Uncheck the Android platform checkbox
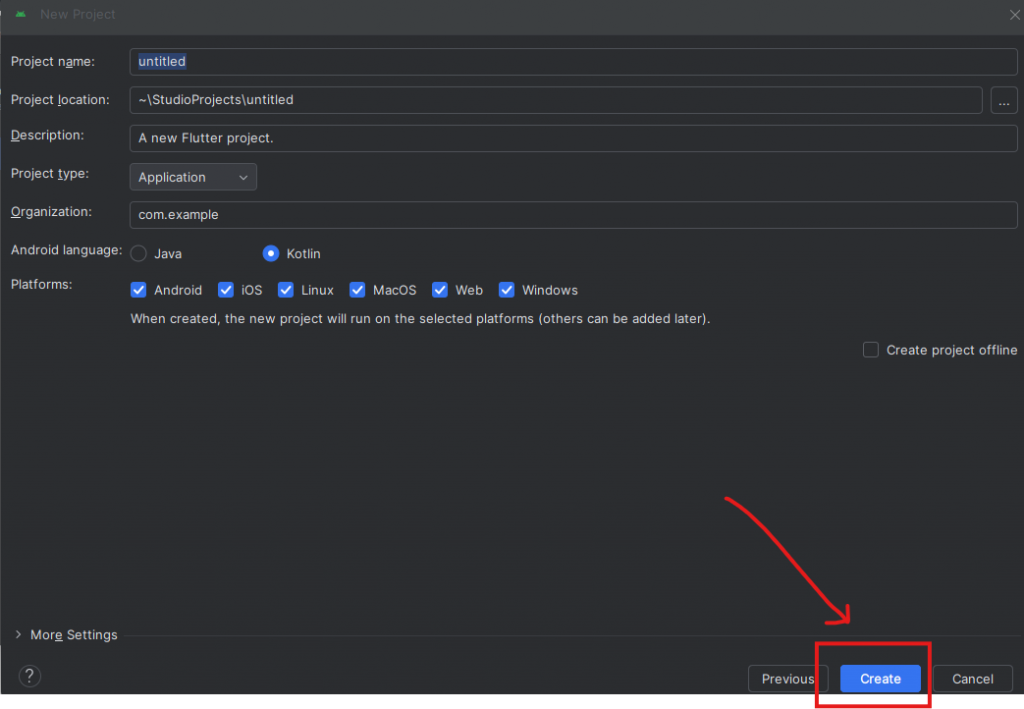The height and width of the screenshot is (709, 1024). point(139,290)
